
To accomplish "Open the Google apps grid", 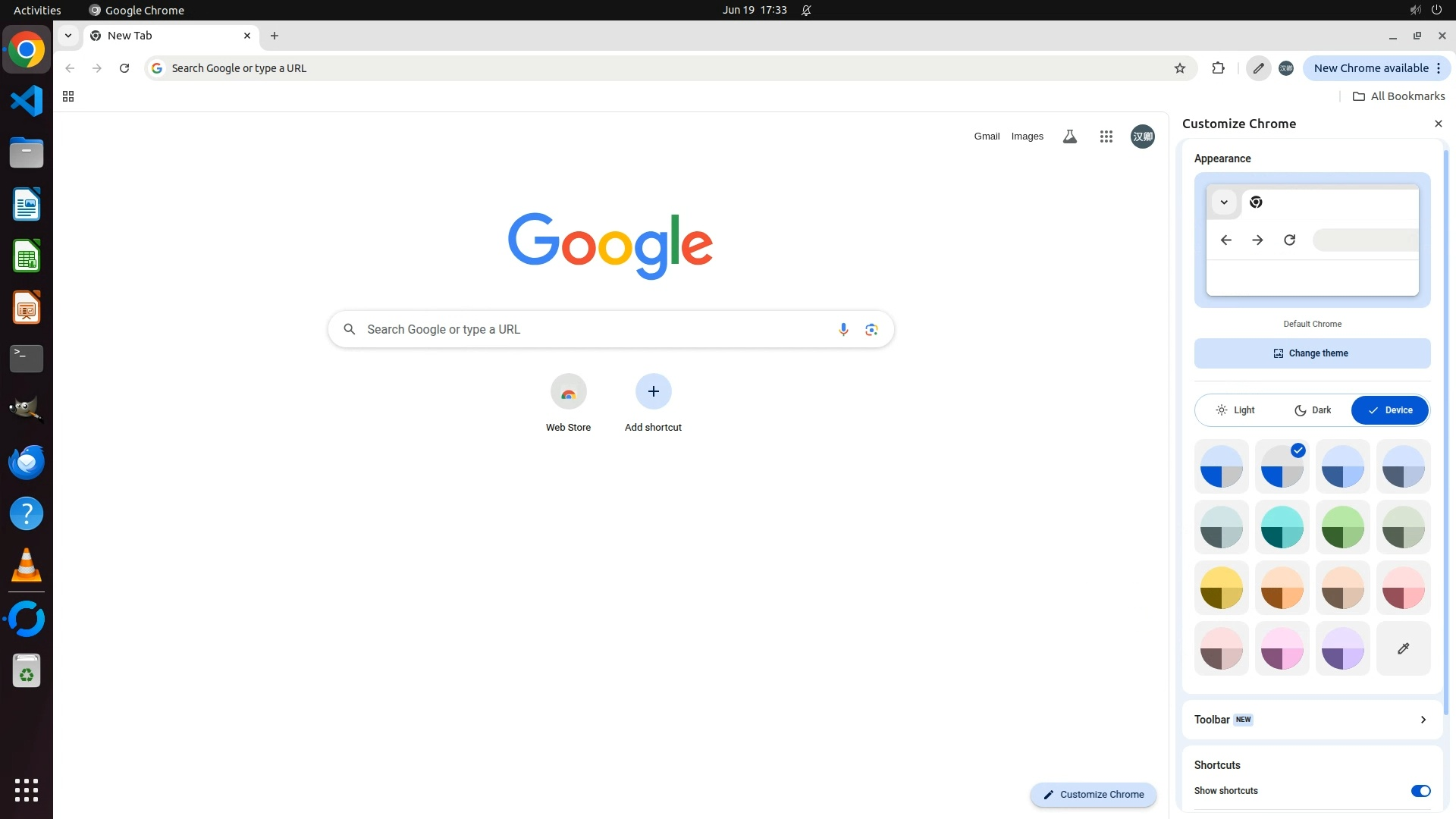I will coord(1106,136).
